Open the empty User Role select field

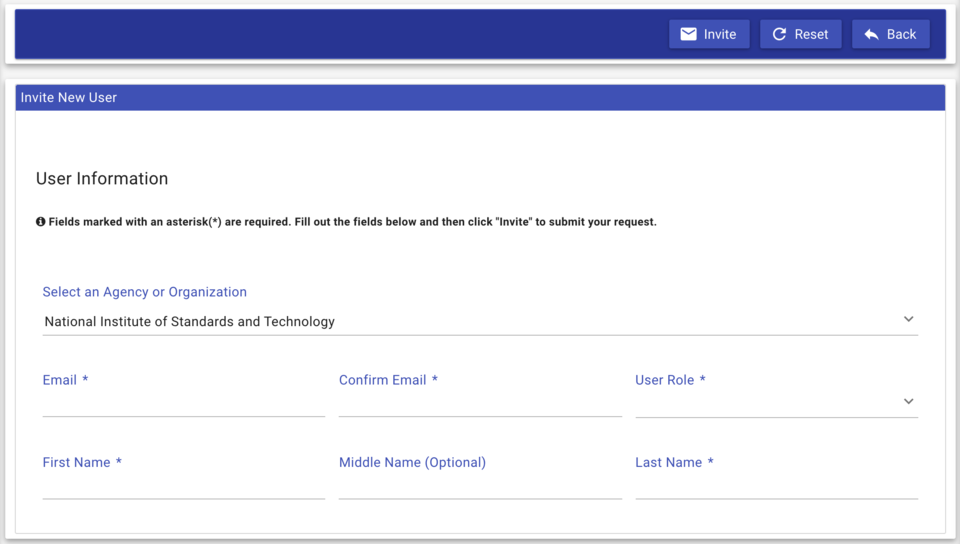[x=765, y=403]
